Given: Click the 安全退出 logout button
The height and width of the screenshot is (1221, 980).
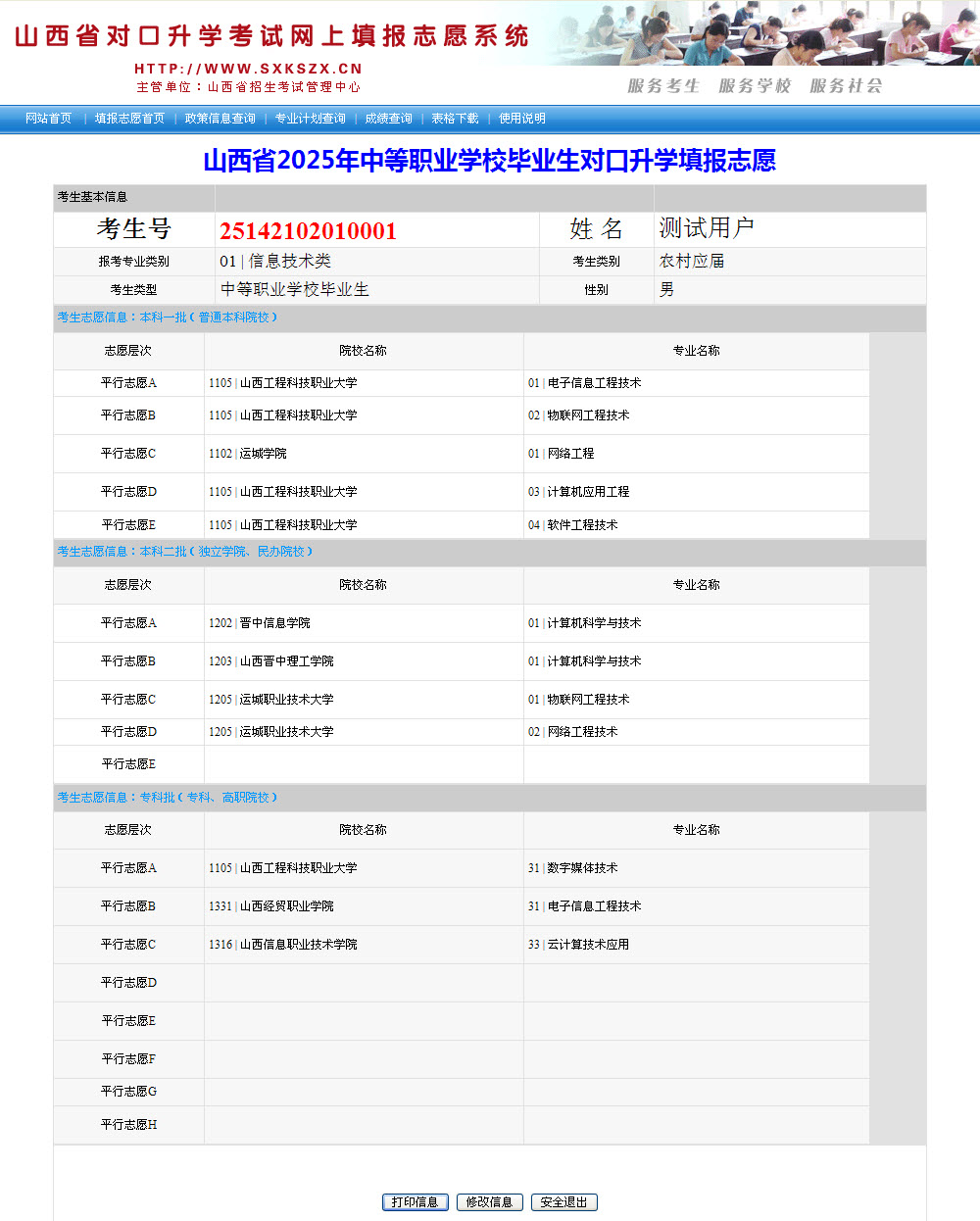Looking at the screenshot, I should pyautogui.click(x=563, y=1201).
